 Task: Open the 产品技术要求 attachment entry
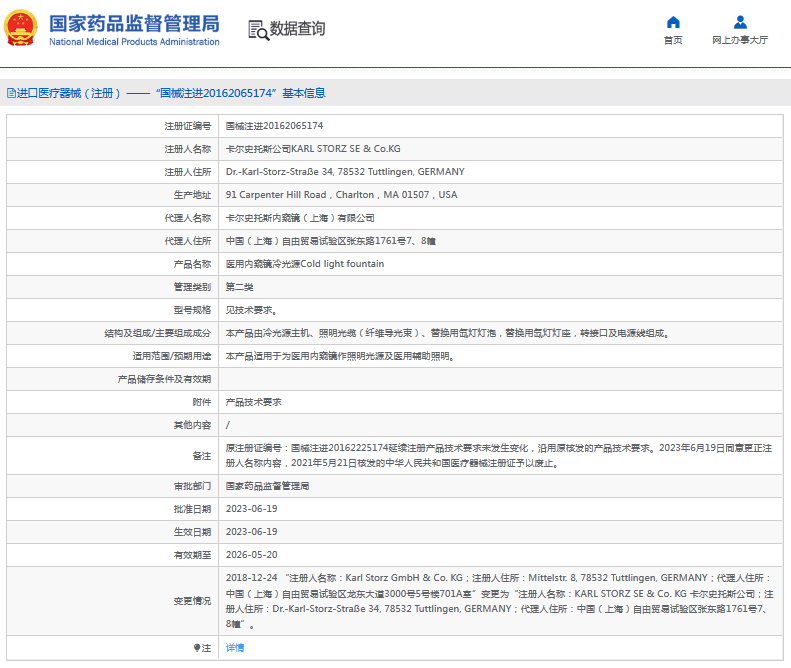pos(253,402)
